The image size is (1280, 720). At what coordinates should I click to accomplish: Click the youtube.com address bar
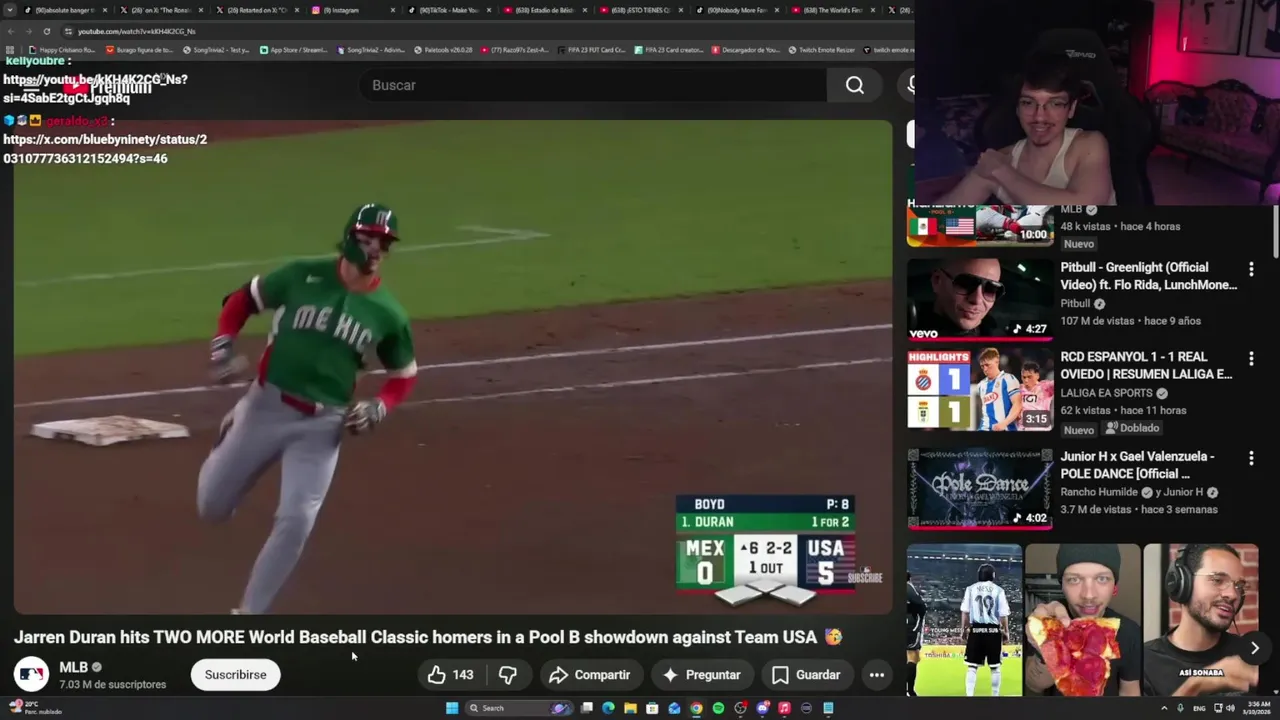(x=480, y=31)
